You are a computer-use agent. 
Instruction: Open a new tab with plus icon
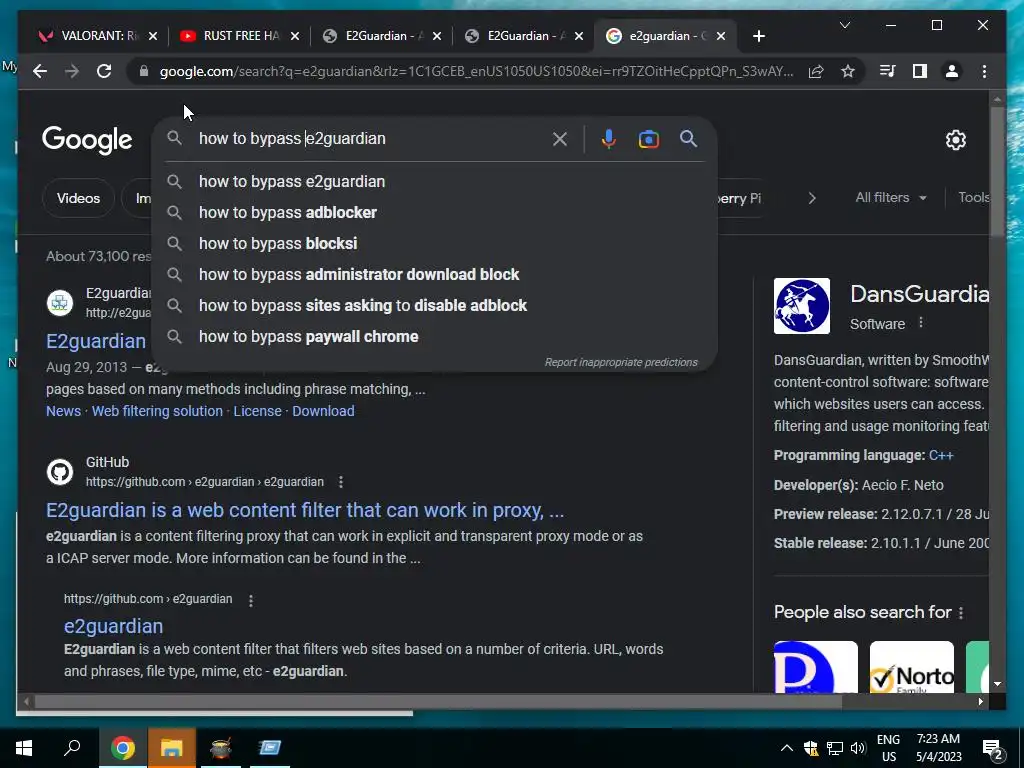click(758, 36)
